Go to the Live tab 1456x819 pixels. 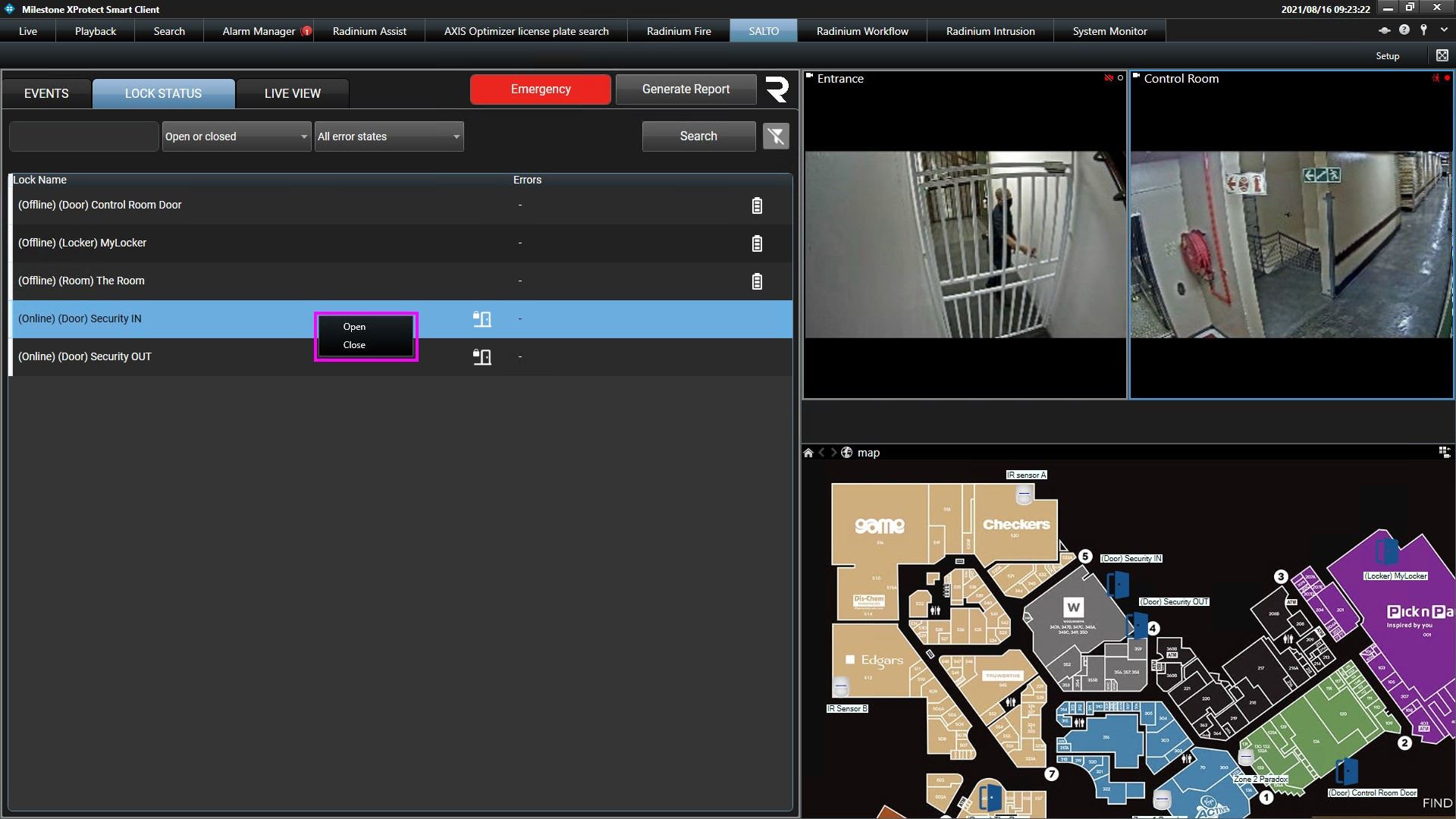pos(28,31)
